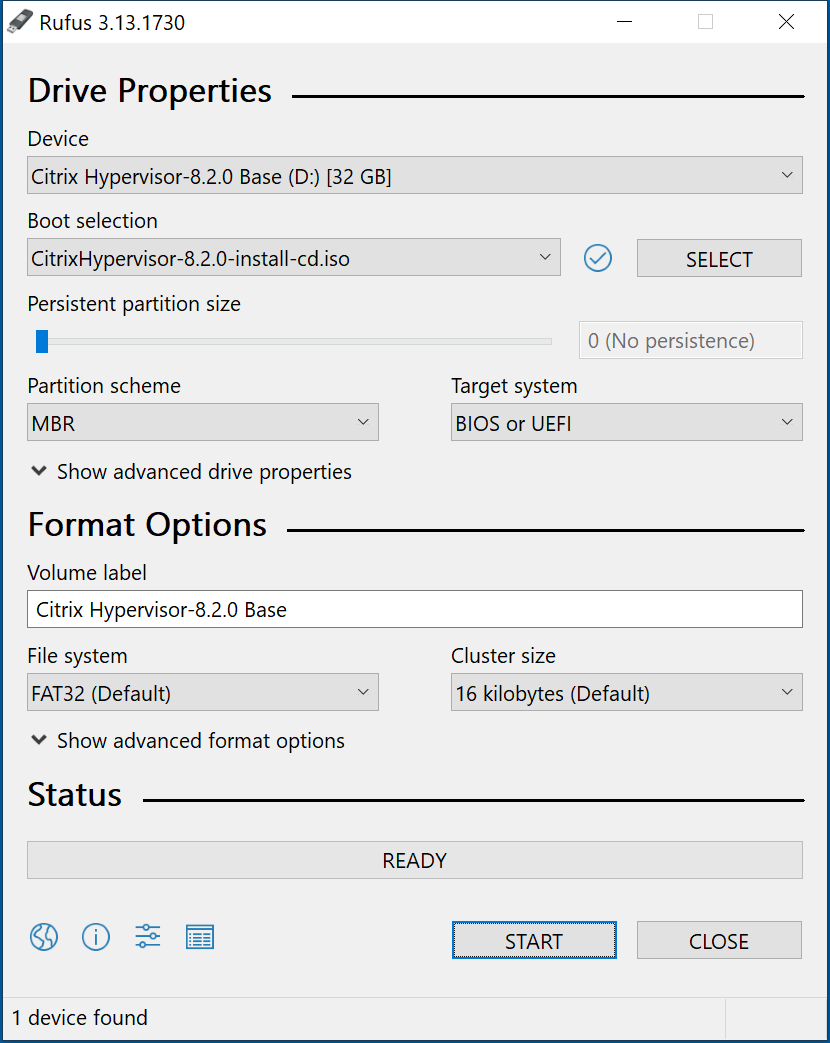Open application settings sliders icon
This screenshot has width=830, height=1043.
tap(148, 937)
